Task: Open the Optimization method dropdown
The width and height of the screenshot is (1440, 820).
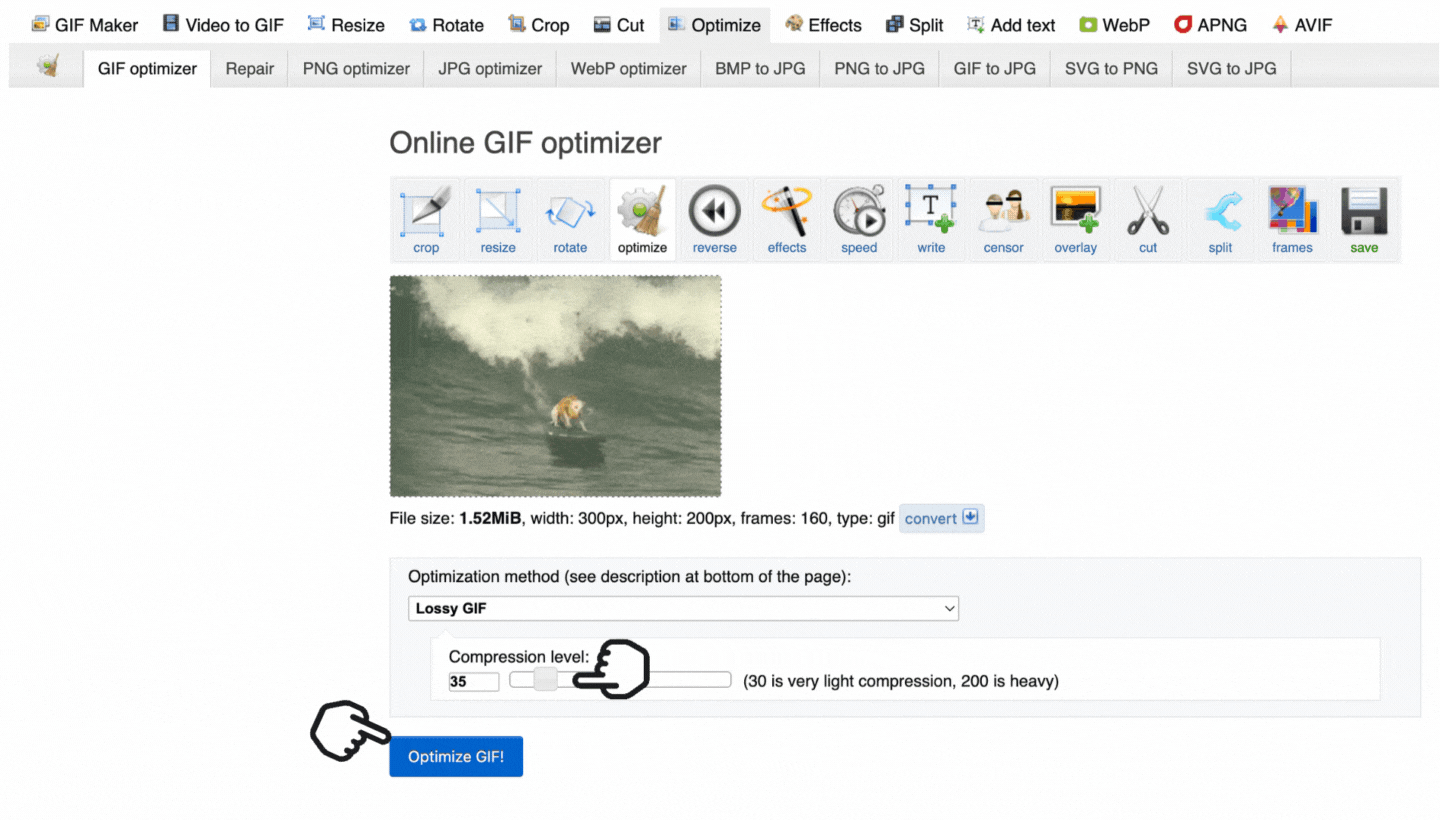Action: click(683, 608)
